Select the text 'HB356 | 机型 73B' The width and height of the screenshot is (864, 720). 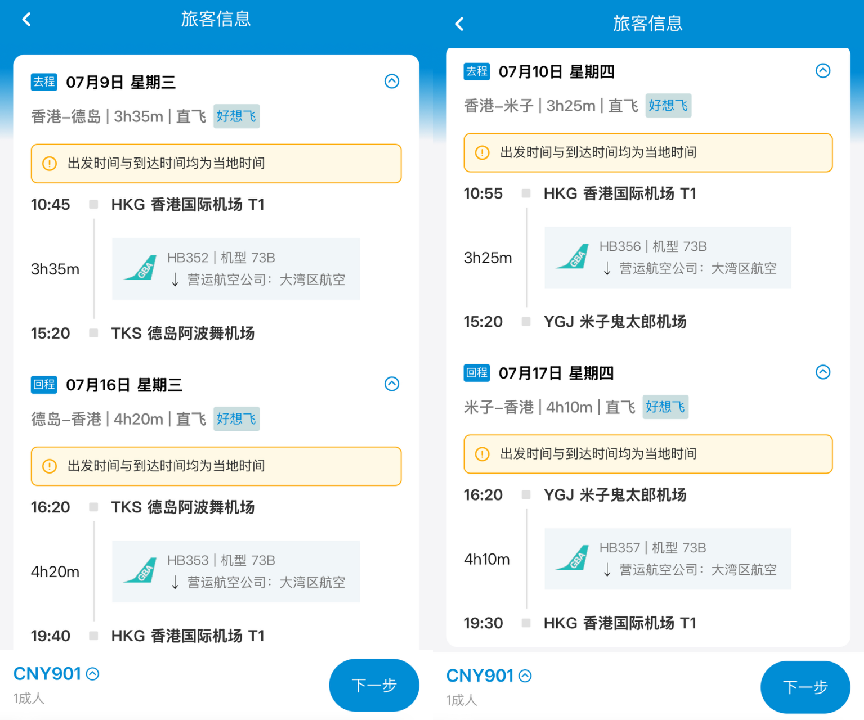pos(653,246)
